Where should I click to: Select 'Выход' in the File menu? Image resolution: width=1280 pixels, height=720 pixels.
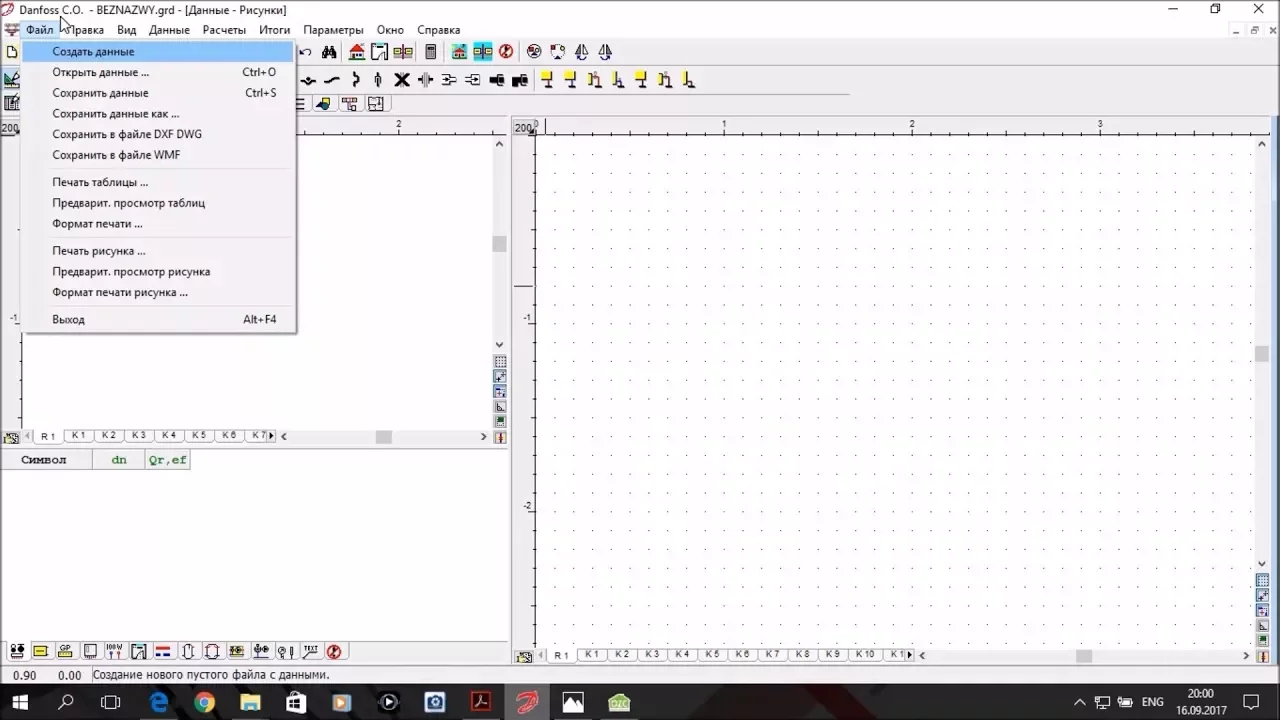[x=158, y=320]
